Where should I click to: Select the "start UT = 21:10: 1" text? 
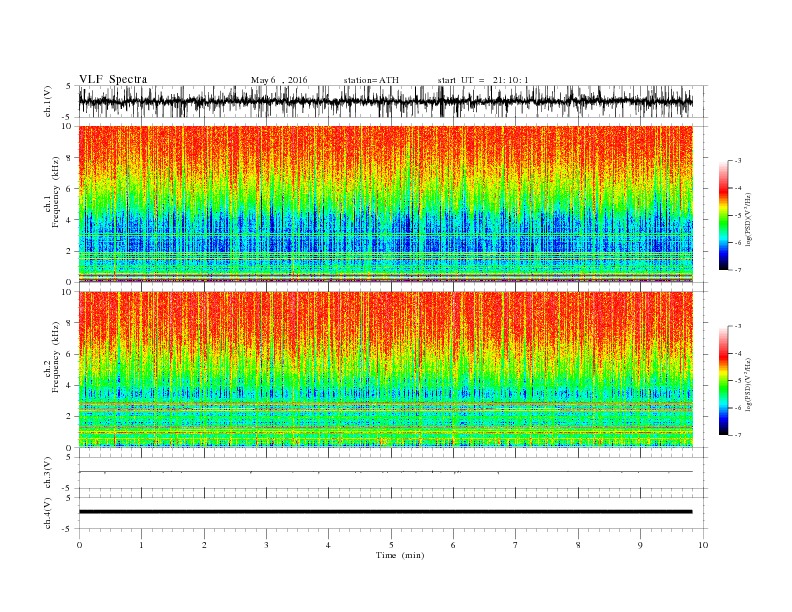pyautogui.click(x=483, y=80)
